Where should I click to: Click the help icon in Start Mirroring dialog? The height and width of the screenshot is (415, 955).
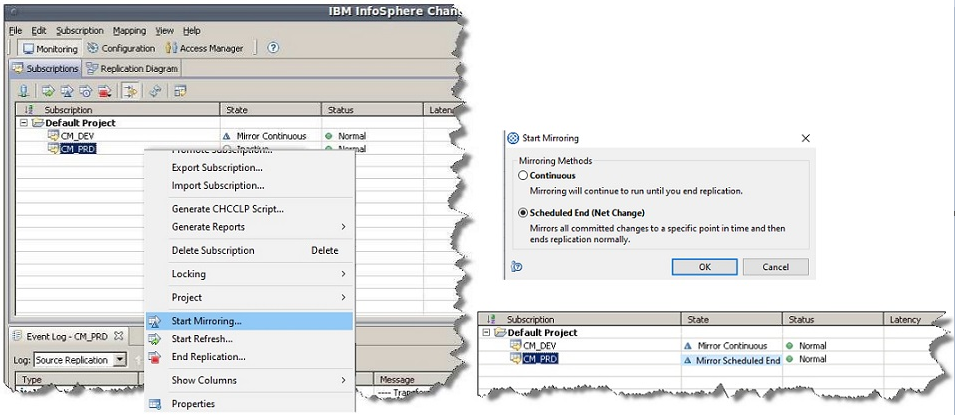click(516, 267)
